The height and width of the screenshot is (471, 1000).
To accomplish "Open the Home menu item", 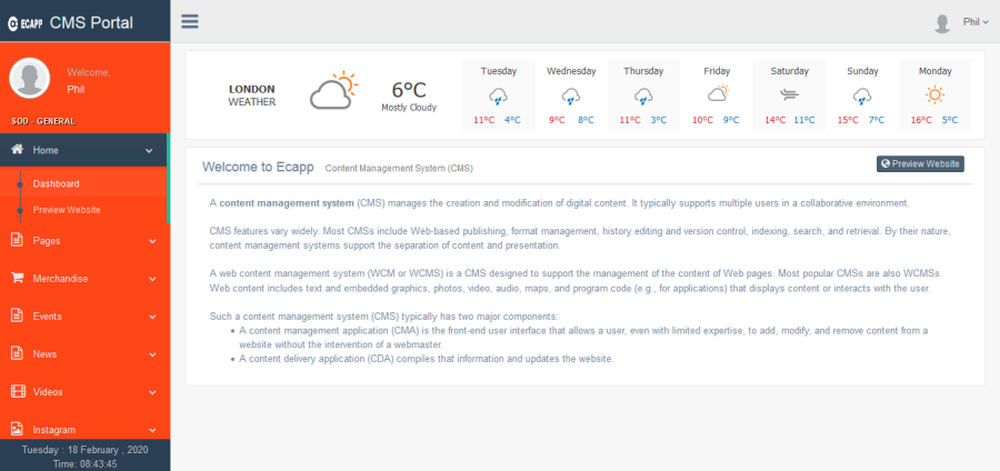I will click(x=84, y=150).
